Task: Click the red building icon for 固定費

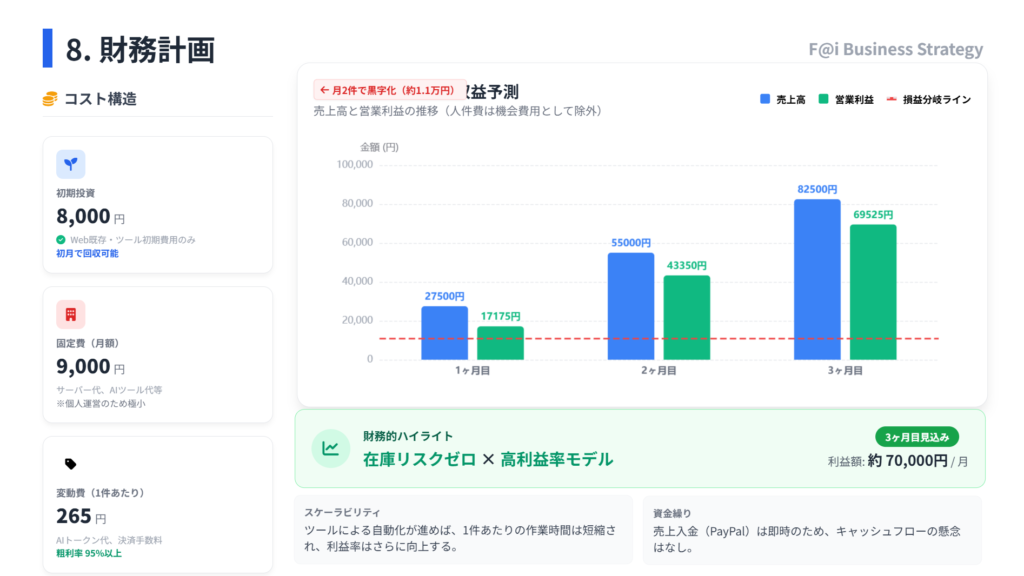Action: [70, 315]
